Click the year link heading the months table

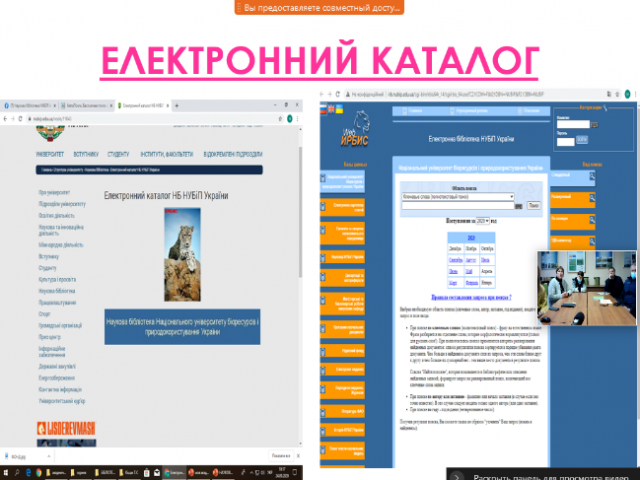pos(471,238)
